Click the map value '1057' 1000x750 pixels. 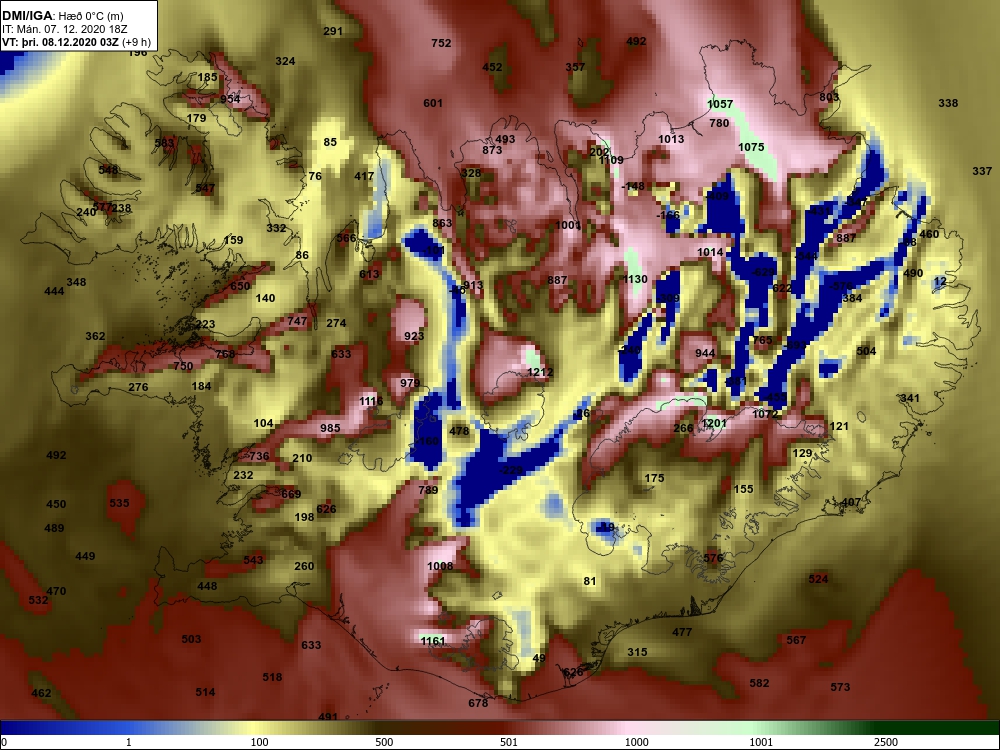coord(721,103)
